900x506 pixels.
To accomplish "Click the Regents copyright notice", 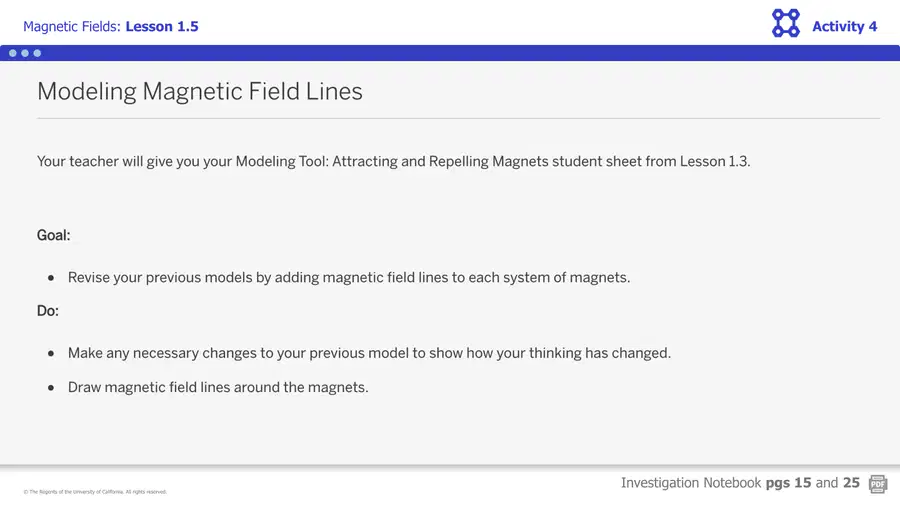I will click(95, 492).
